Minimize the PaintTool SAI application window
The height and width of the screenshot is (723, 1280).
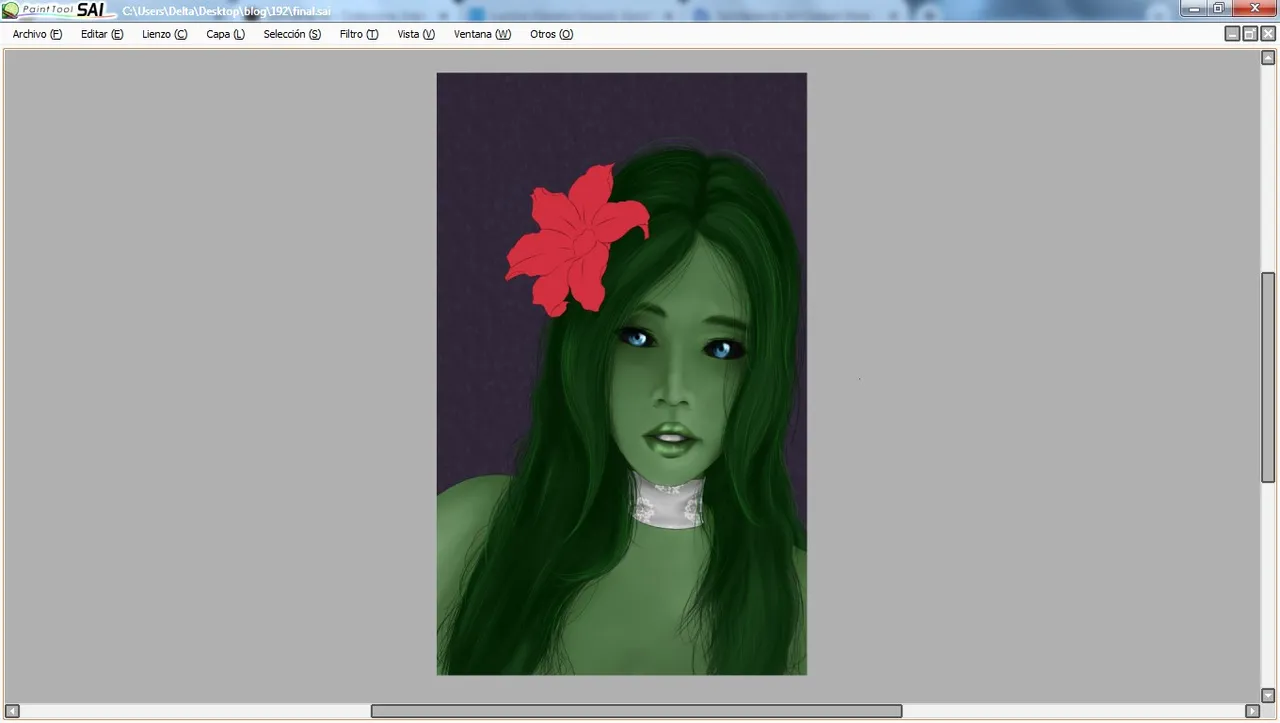(1194, 9)
